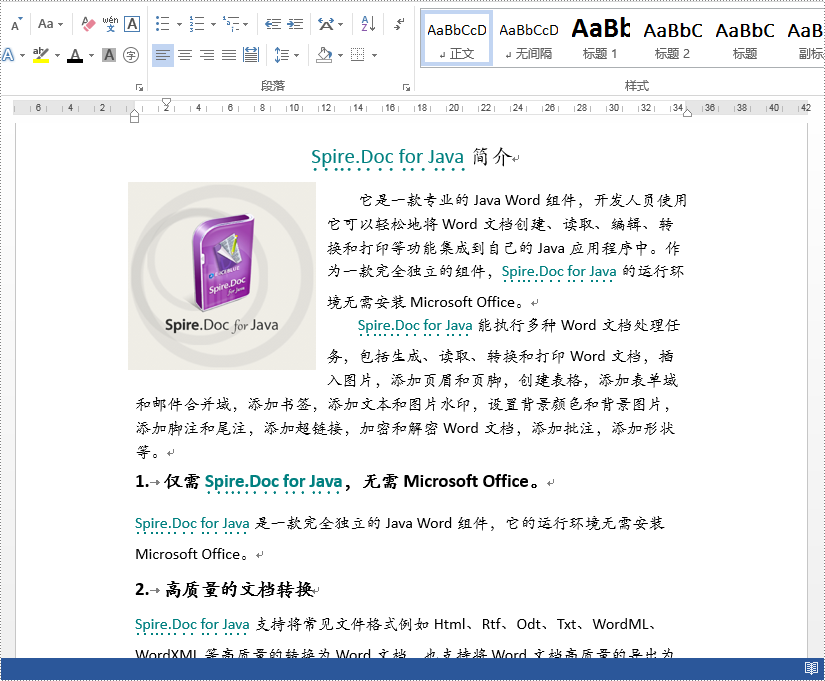Open the Phonetic Guide (wén) tool
This screenshot has height=681, width=825.
110,24
